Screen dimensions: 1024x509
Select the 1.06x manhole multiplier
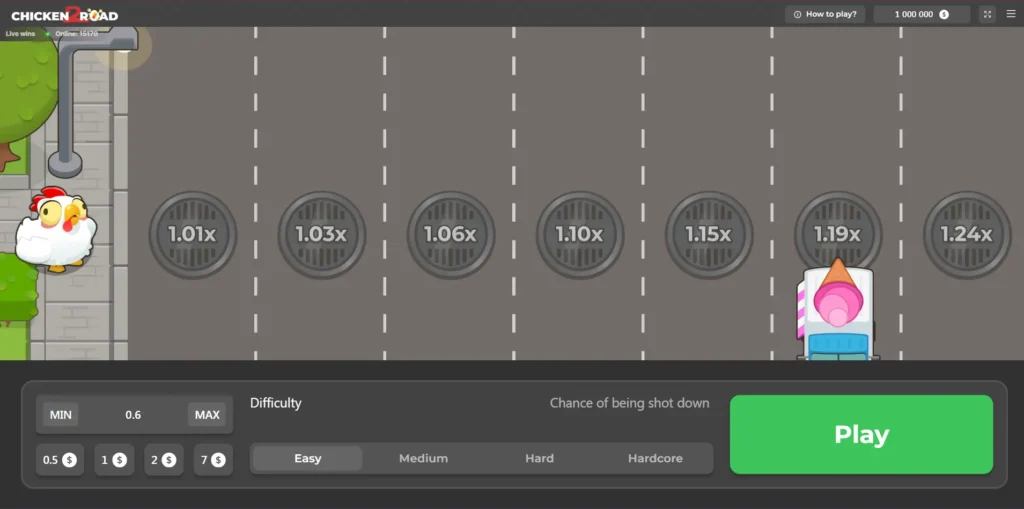pyautogui.click(x=450, y=235)
